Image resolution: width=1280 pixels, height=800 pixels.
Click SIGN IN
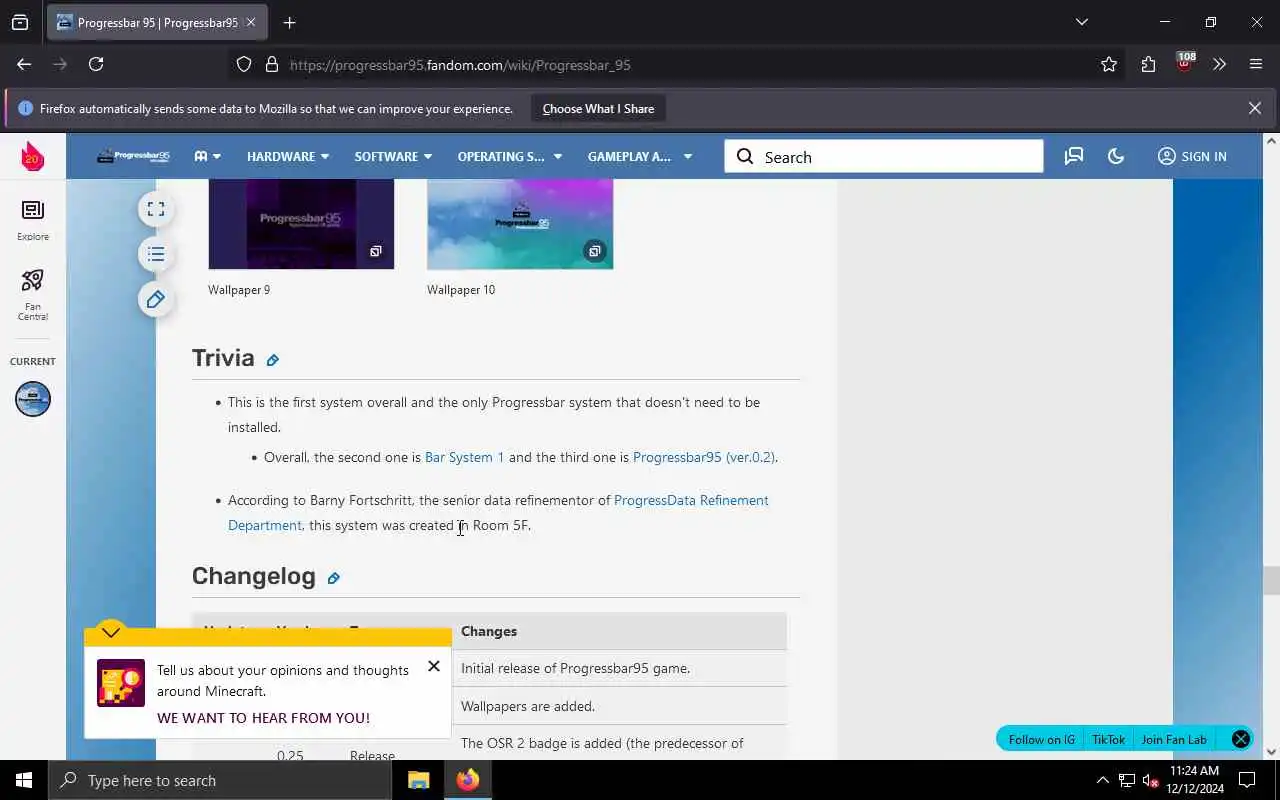coord(1192,156)
